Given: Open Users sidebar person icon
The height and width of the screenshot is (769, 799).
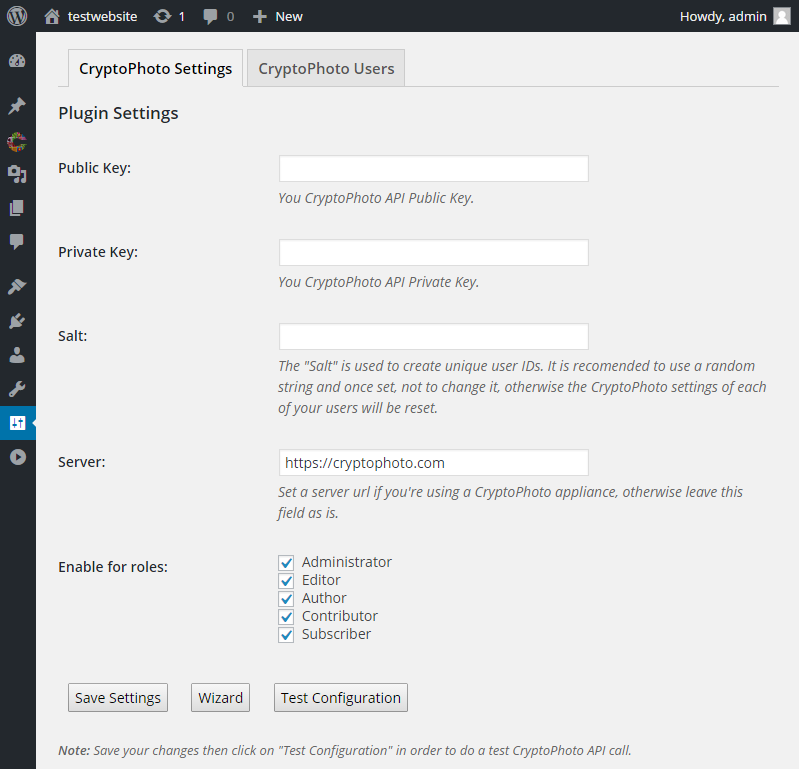Looking at the screenshot, I should 17,355.
